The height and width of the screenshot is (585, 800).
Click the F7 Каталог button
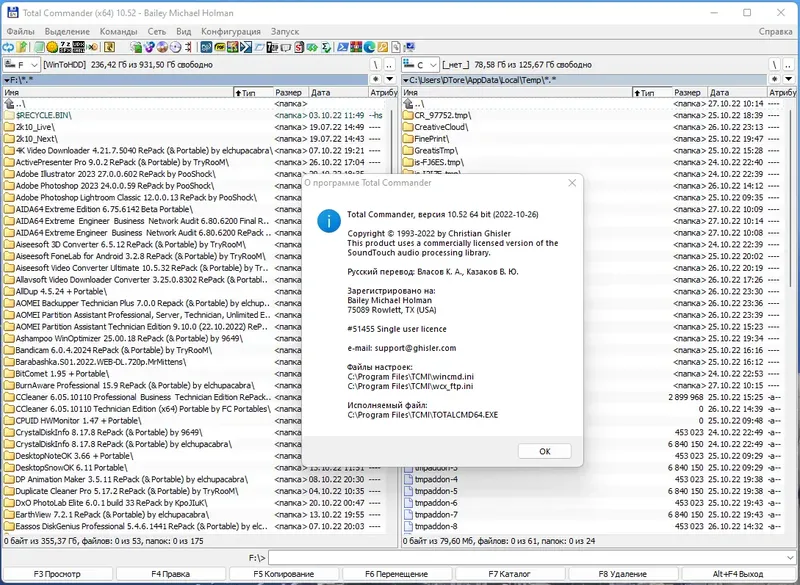click(510, 574)
